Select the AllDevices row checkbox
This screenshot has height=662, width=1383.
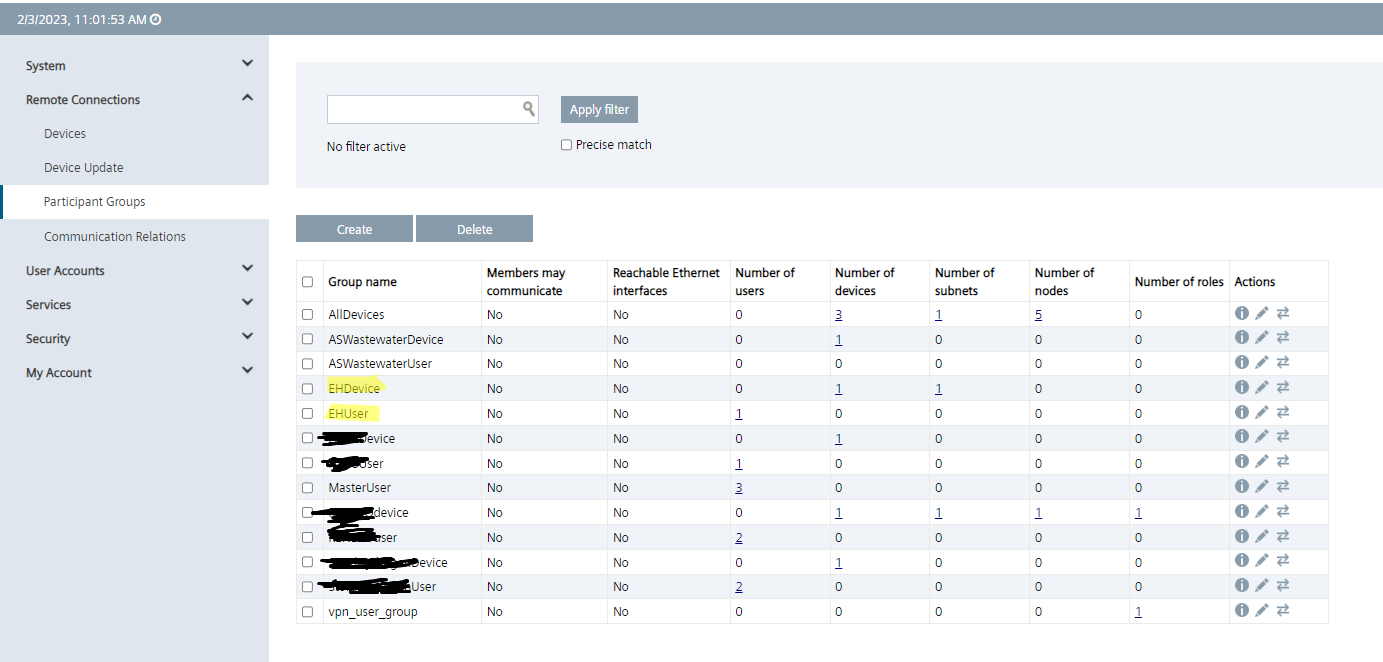pos(308,314)
